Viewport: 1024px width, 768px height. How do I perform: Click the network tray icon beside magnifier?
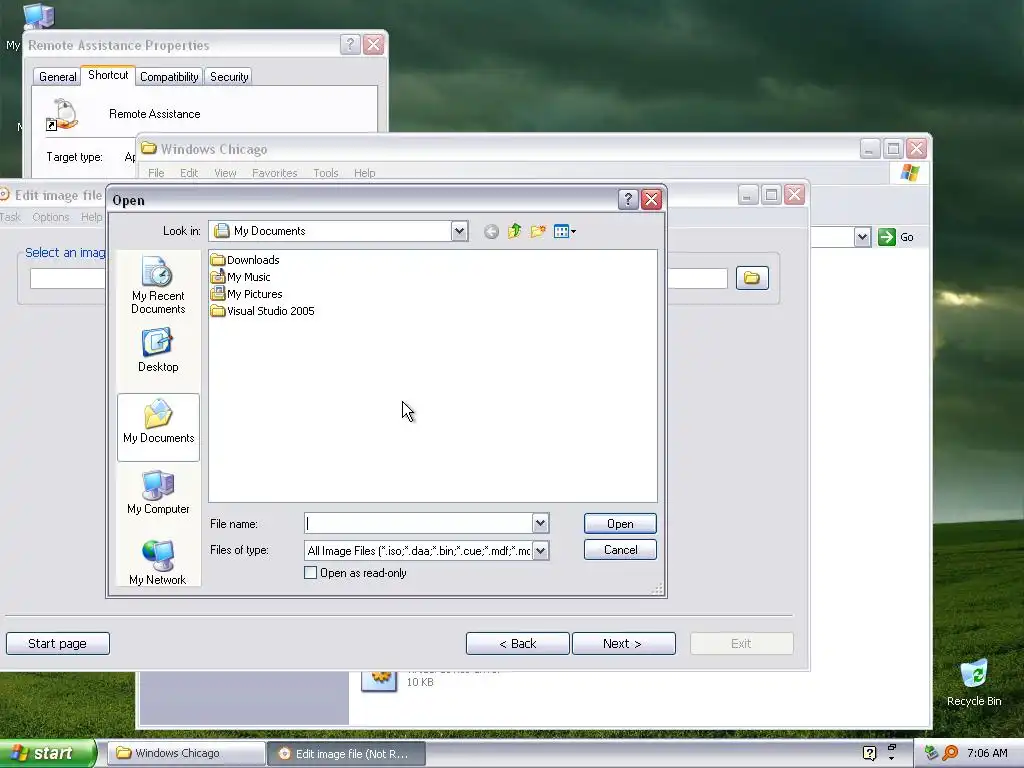click(x=931, y=753)
